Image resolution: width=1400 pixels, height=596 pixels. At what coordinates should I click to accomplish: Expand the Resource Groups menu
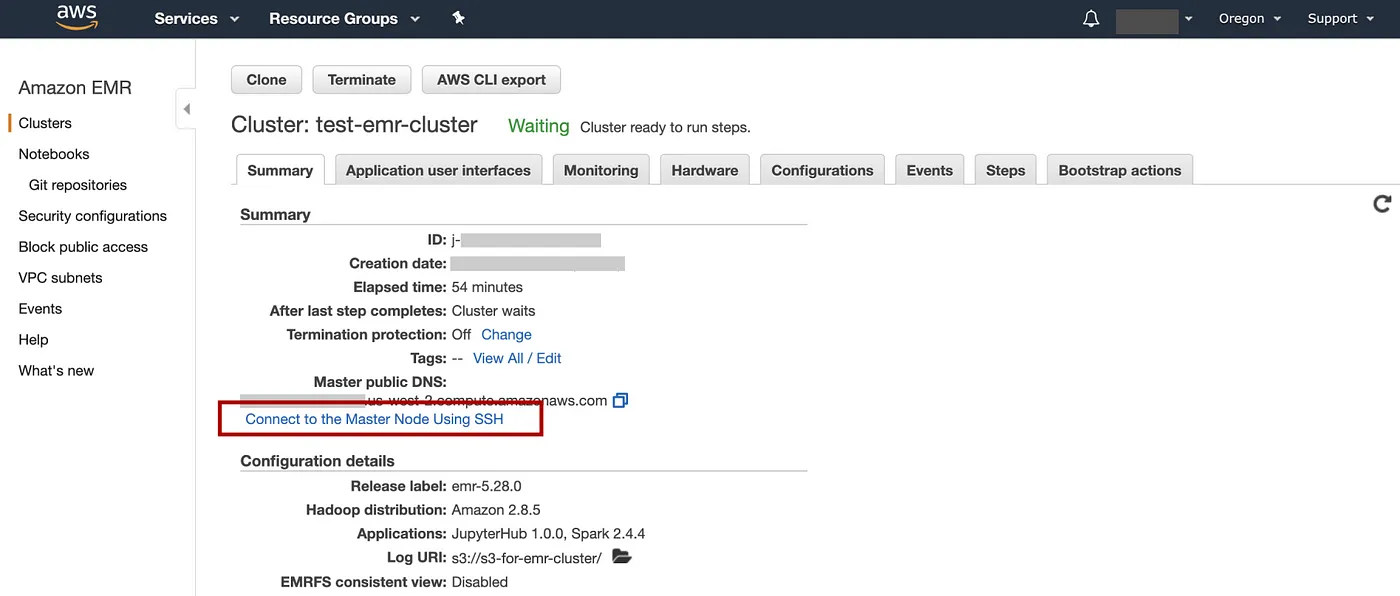[344, 18]
